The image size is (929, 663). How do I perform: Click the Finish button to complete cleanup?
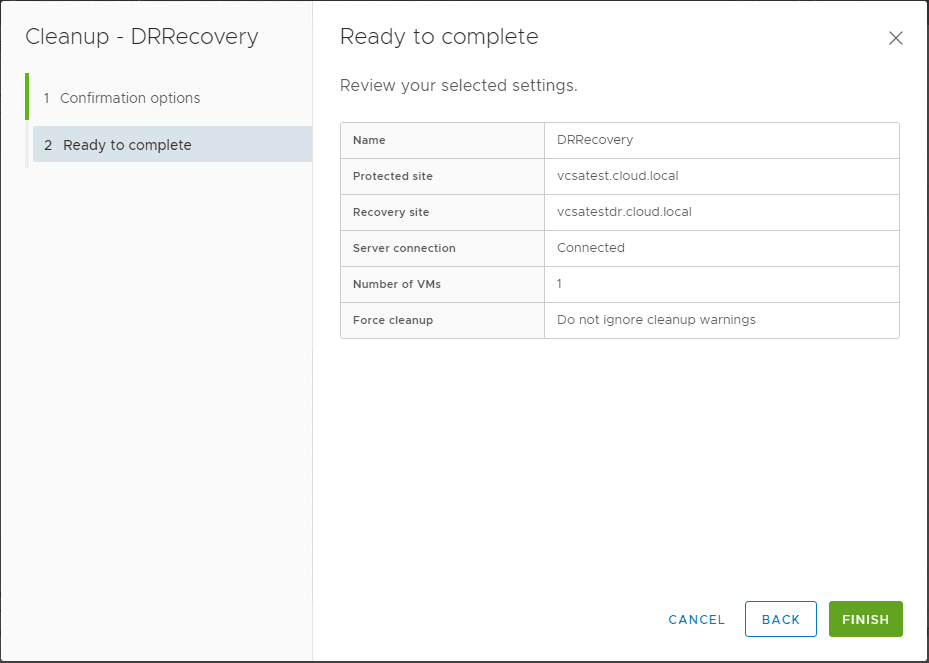point(865,619)
